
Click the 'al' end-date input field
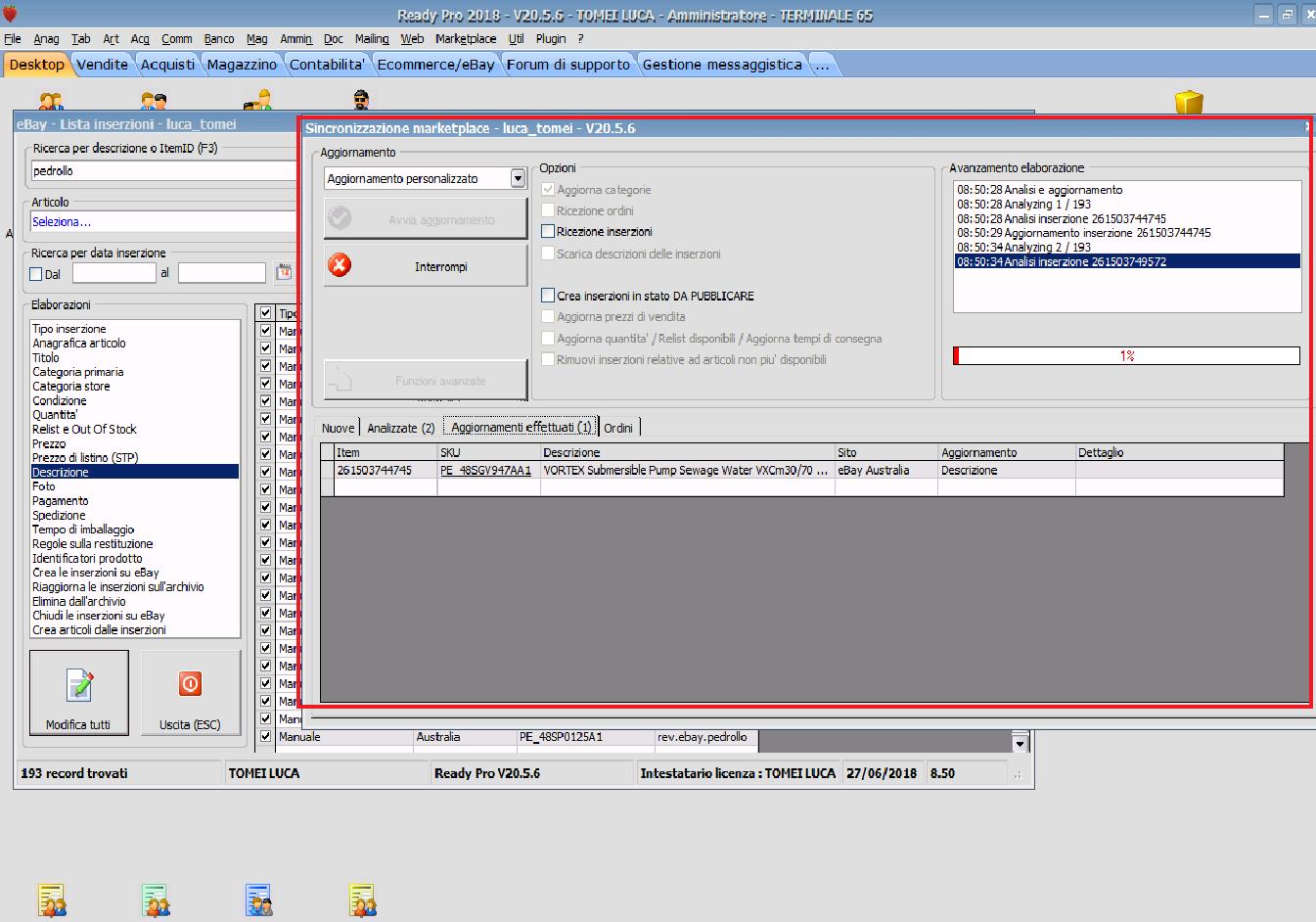coord(222,273)
